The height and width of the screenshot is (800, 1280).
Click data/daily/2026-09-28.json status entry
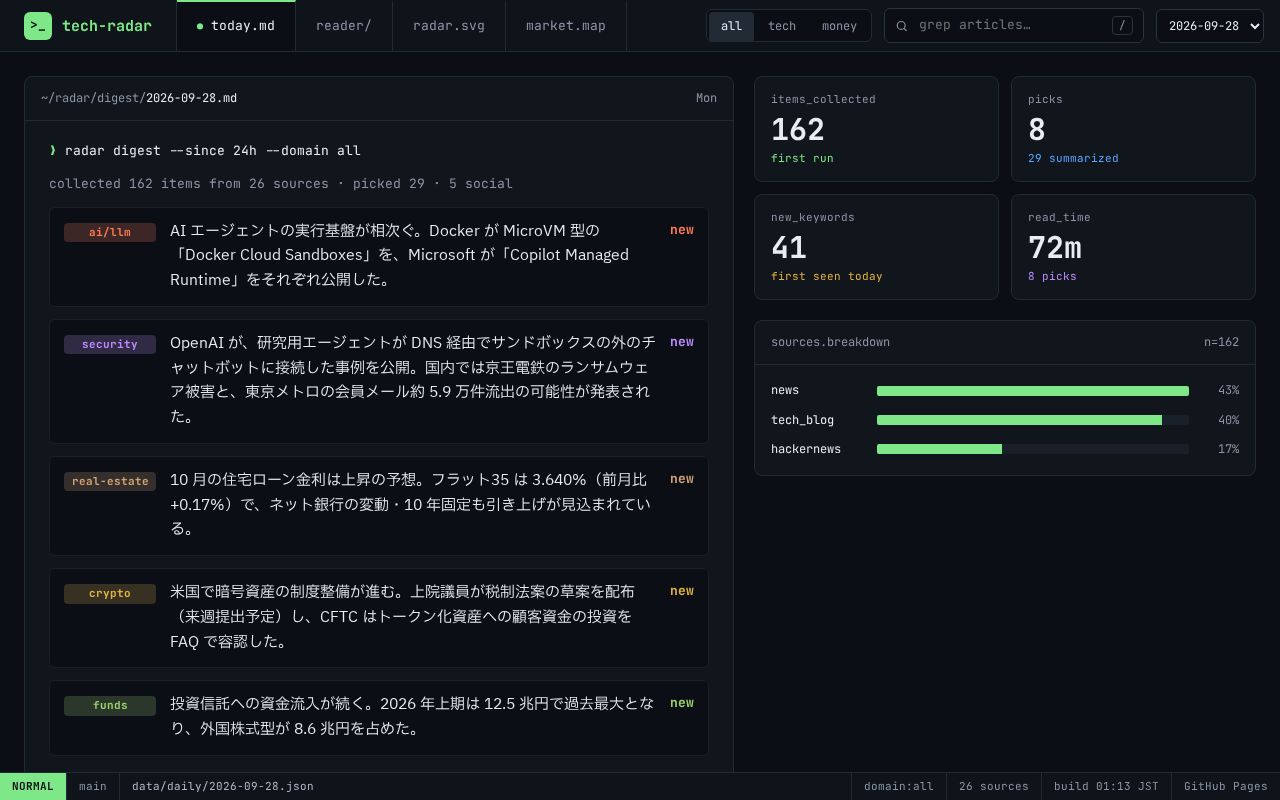(223, 786)
